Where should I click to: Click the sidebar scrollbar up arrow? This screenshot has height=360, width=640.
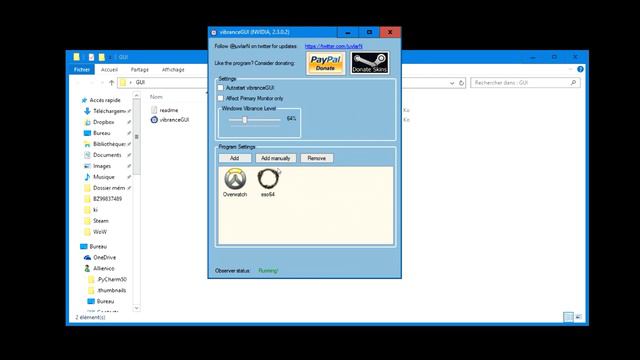137,96
